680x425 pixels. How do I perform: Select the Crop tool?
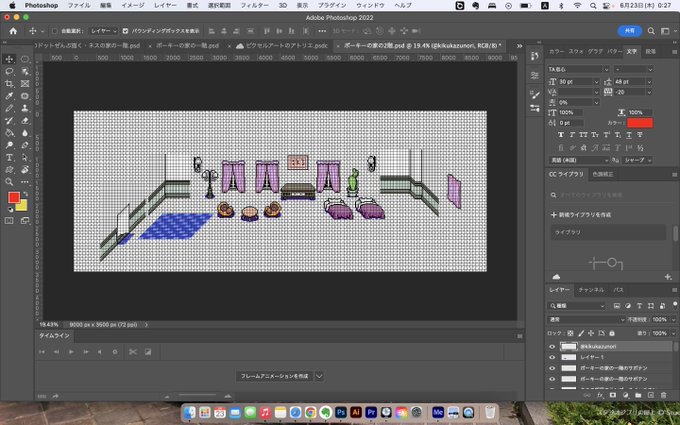point(9,84)
